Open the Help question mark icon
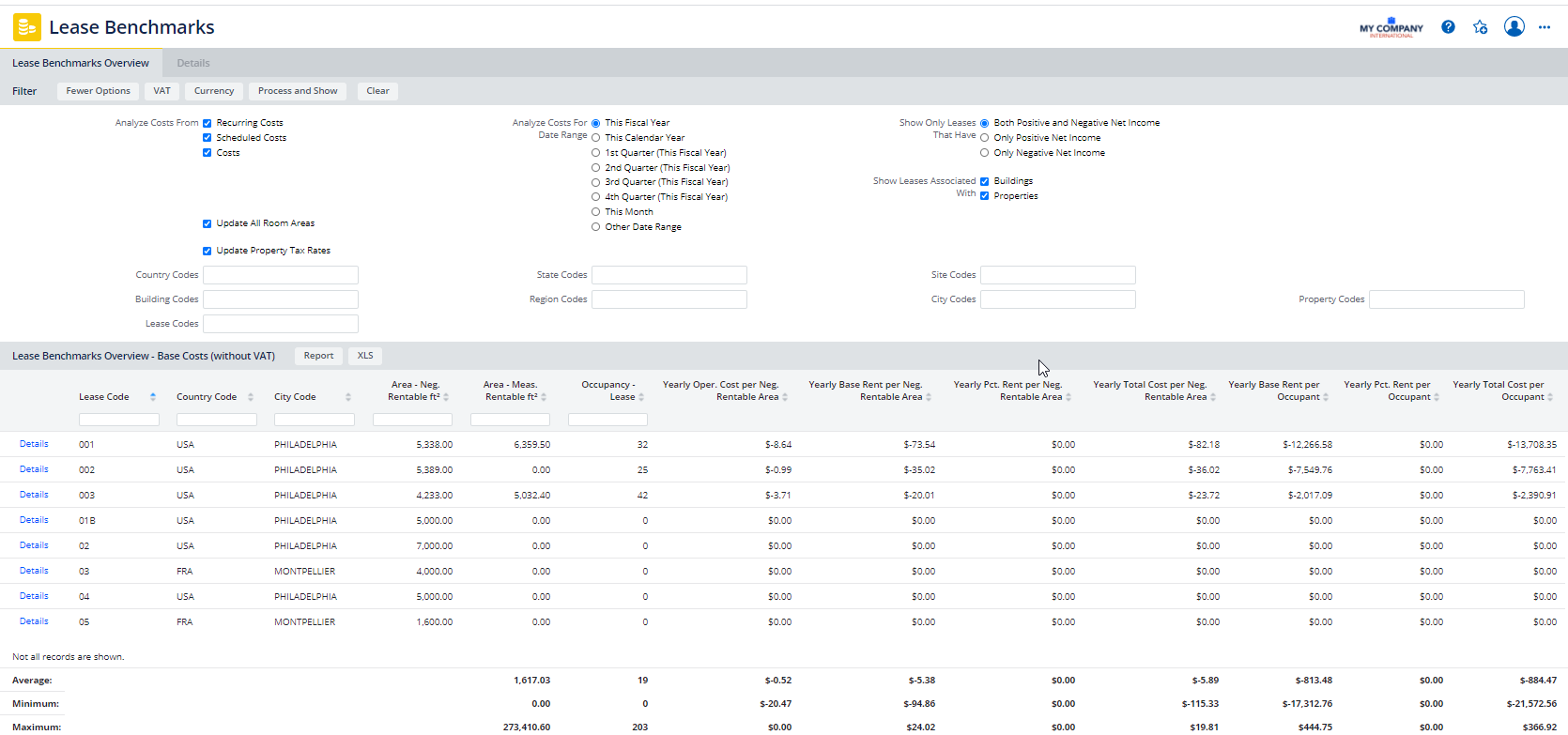 1448,27
